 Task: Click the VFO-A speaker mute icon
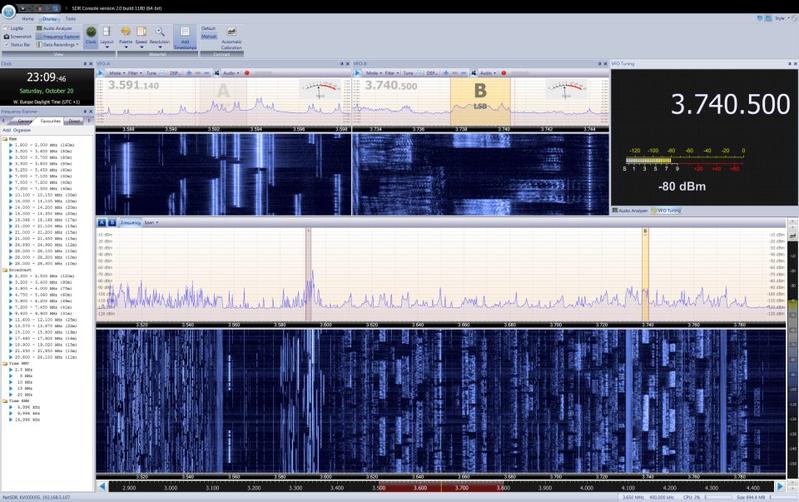pos(217,73)
